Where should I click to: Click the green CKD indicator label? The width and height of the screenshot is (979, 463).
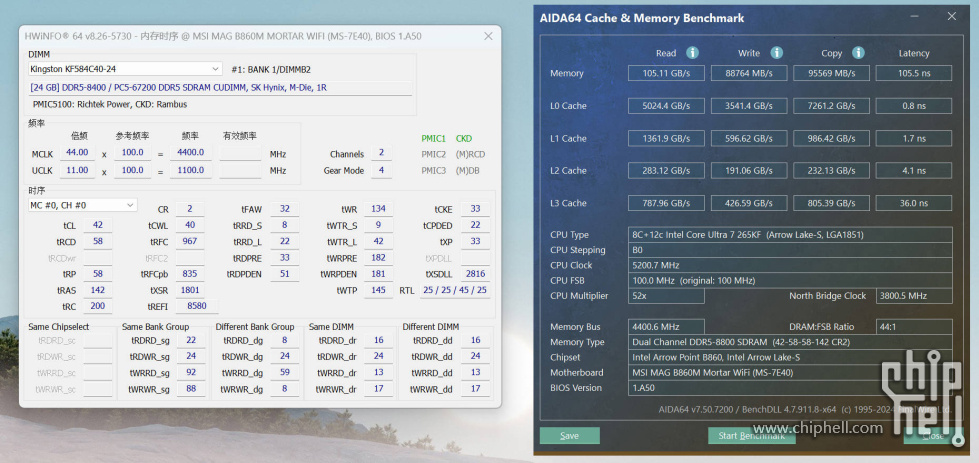464,139
